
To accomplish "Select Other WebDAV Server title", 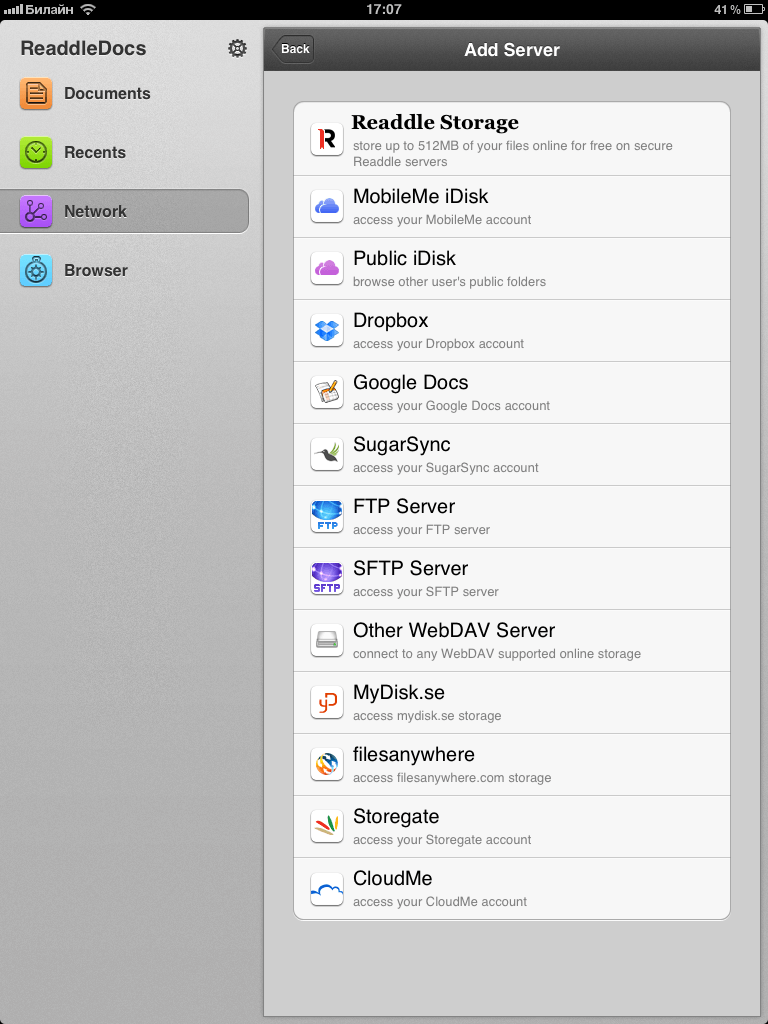I will (454, 630).
